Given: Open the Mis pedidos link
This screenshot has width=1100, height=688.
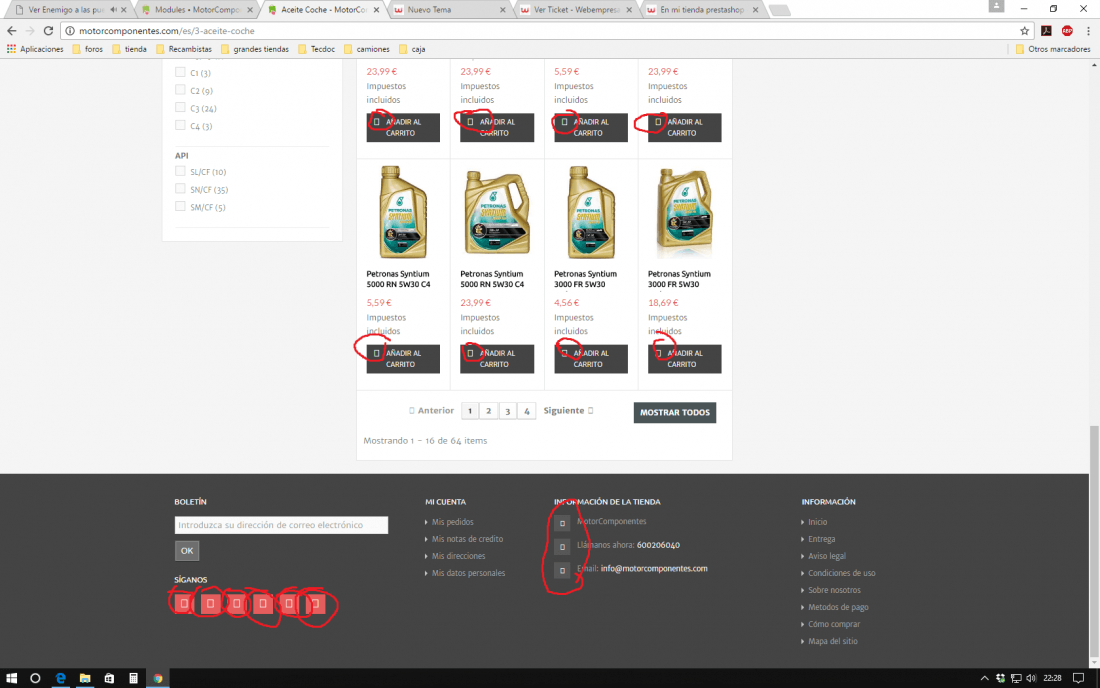Looking at the screenshot, I should 452,522.
